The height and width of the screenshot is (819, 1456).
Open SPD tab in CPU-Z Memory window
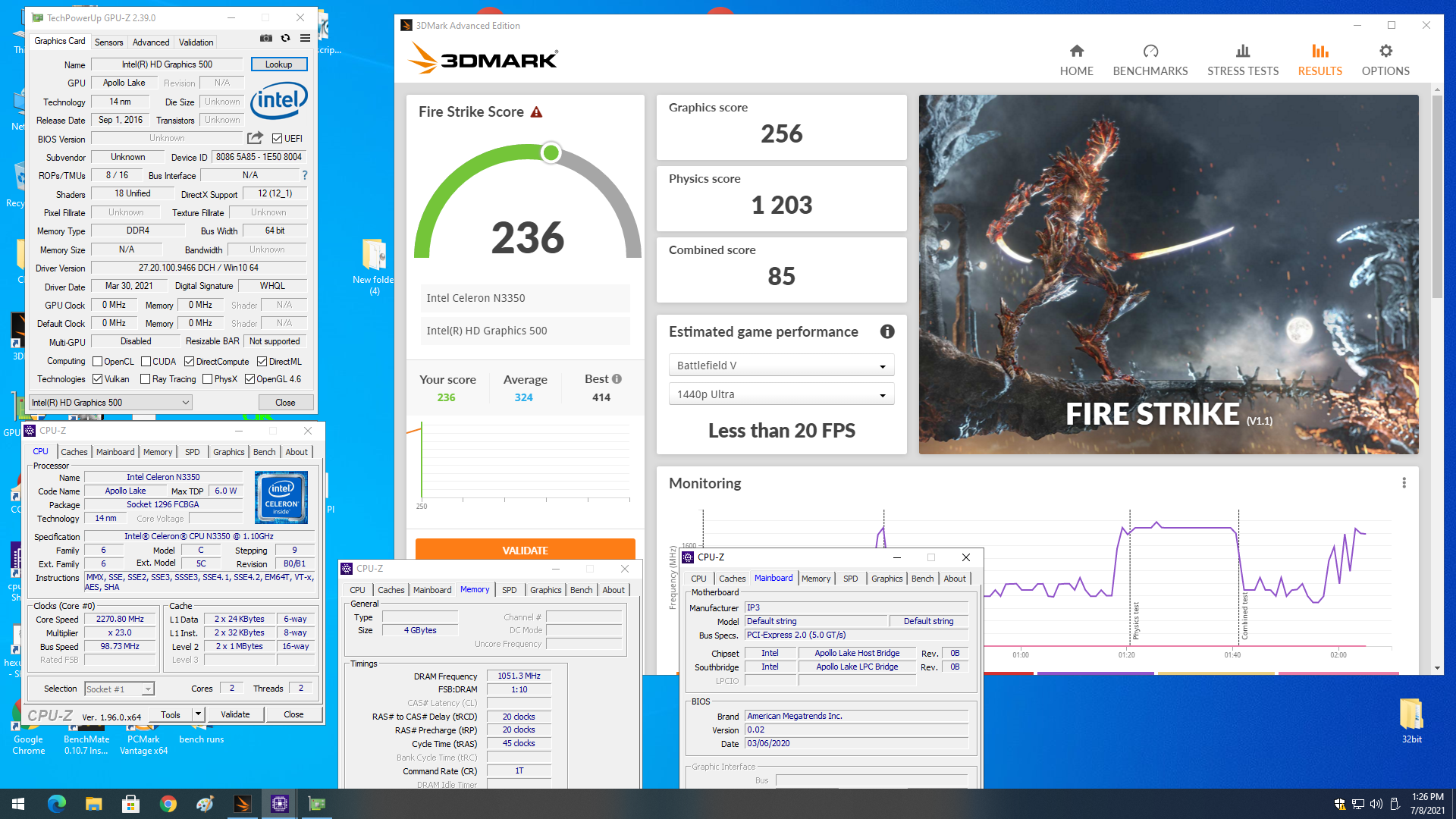coord(510,590)
